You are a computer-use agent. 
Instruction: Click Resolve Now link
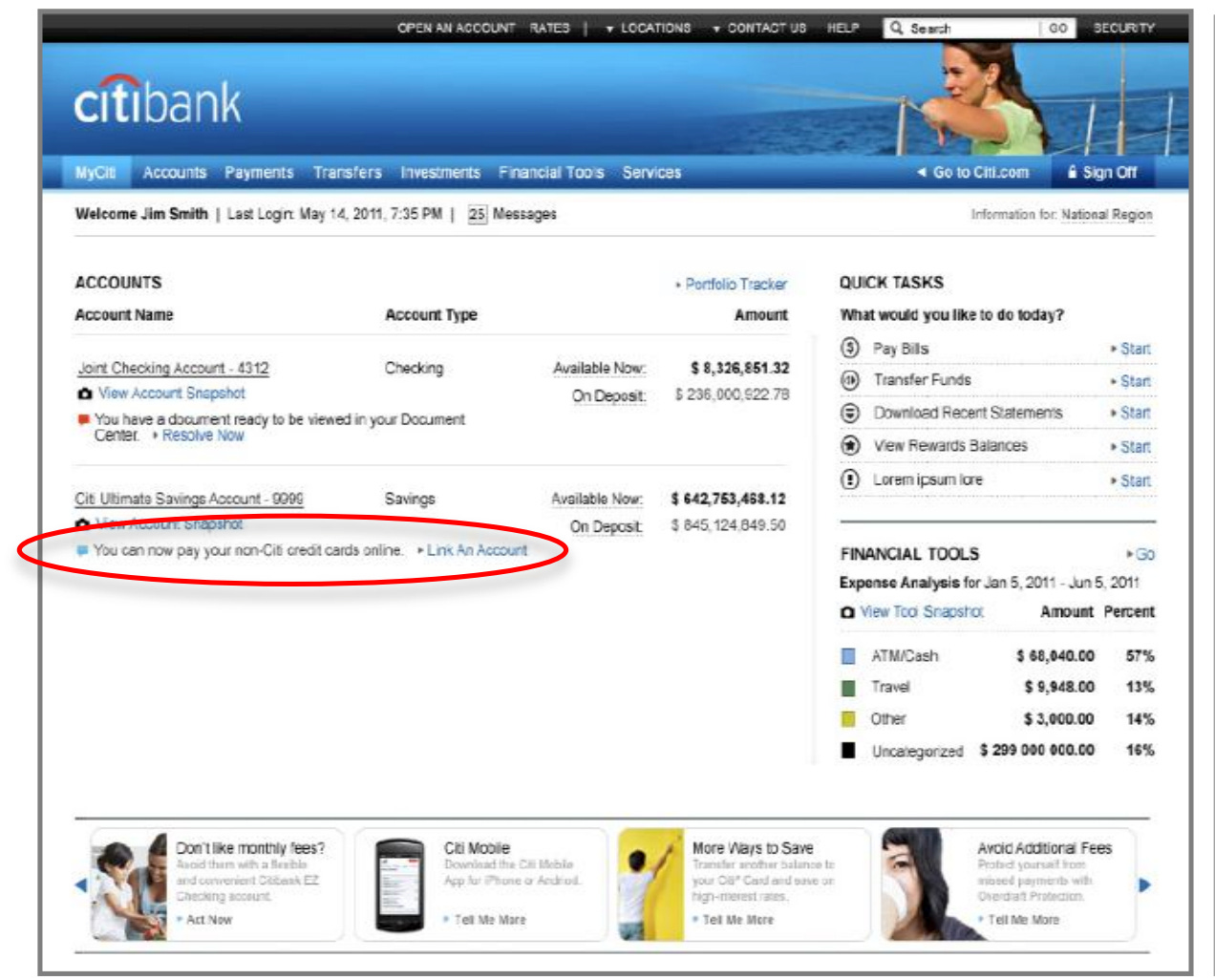(198, 436)
